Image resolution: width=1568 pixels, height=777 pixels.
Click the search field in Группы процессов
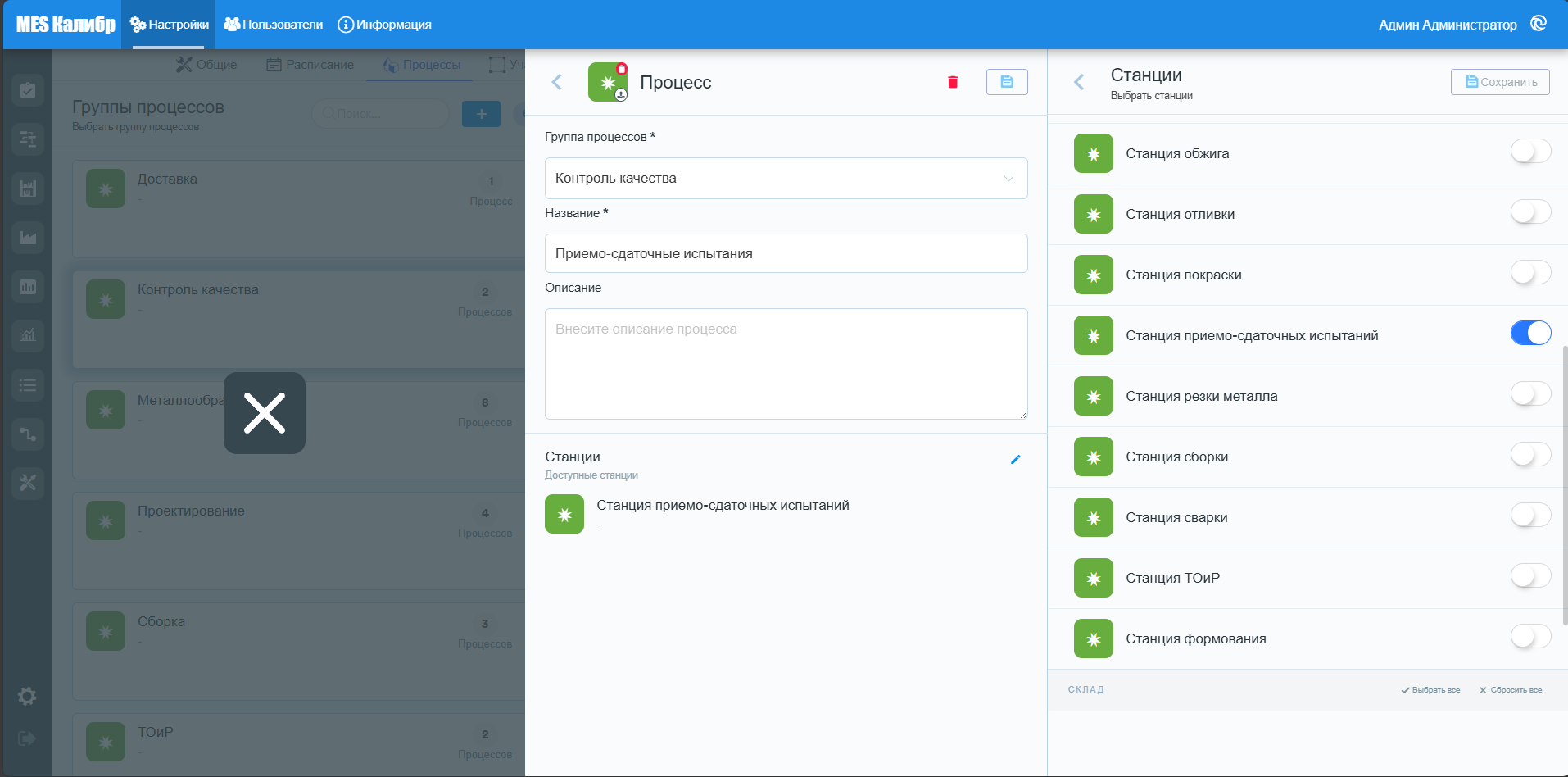(x=381, y=114)
